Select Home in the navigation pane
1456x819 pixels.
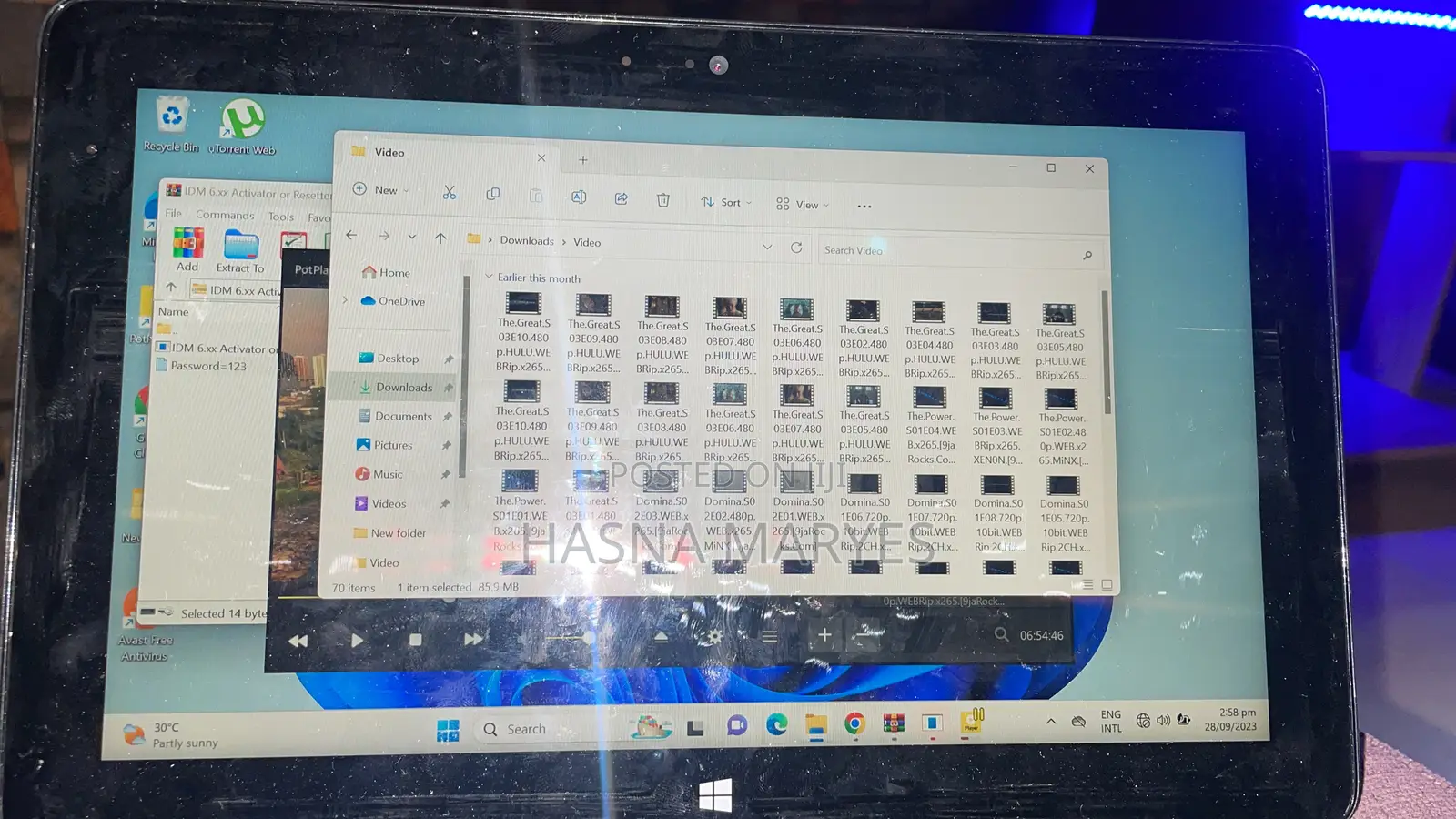tap(387, 272)
